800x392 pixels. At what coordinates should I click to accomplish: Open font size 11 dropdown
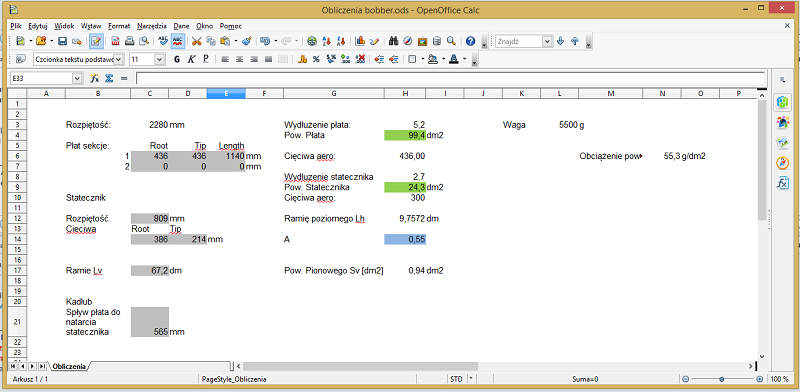159,59
